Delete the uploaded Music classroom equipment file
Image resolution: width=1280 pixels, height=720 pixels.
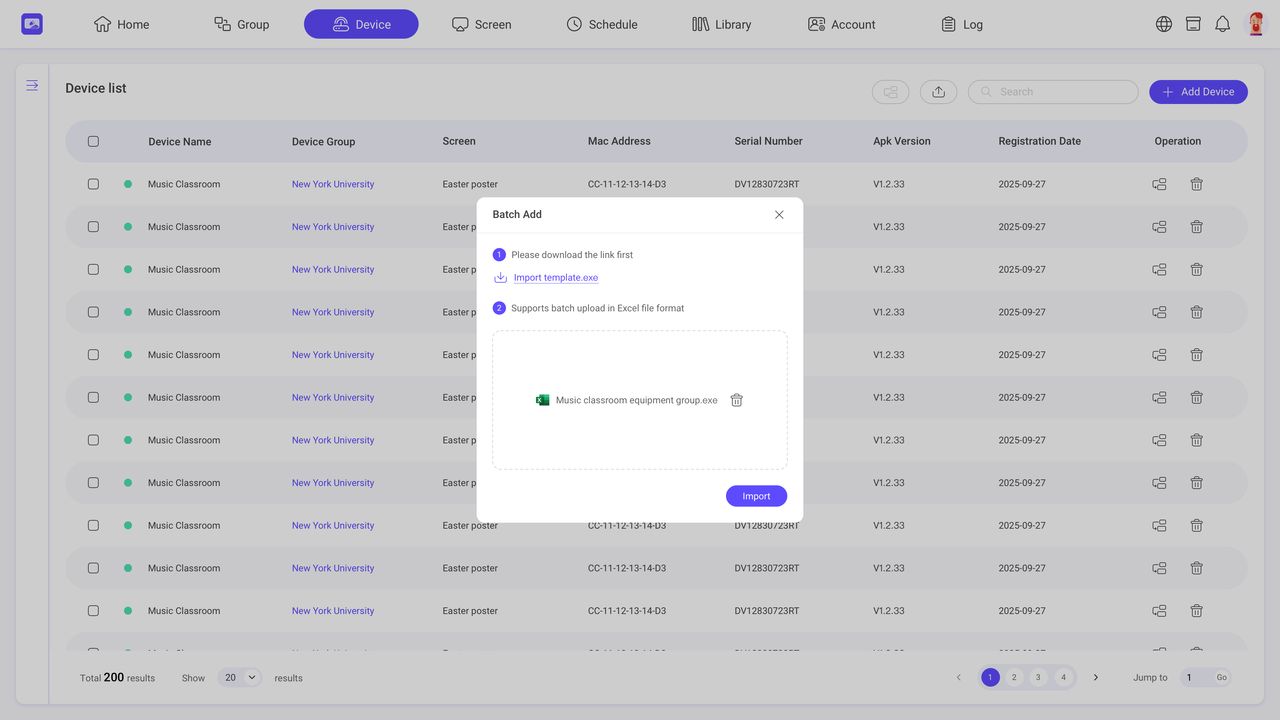[x=736, y=400]
